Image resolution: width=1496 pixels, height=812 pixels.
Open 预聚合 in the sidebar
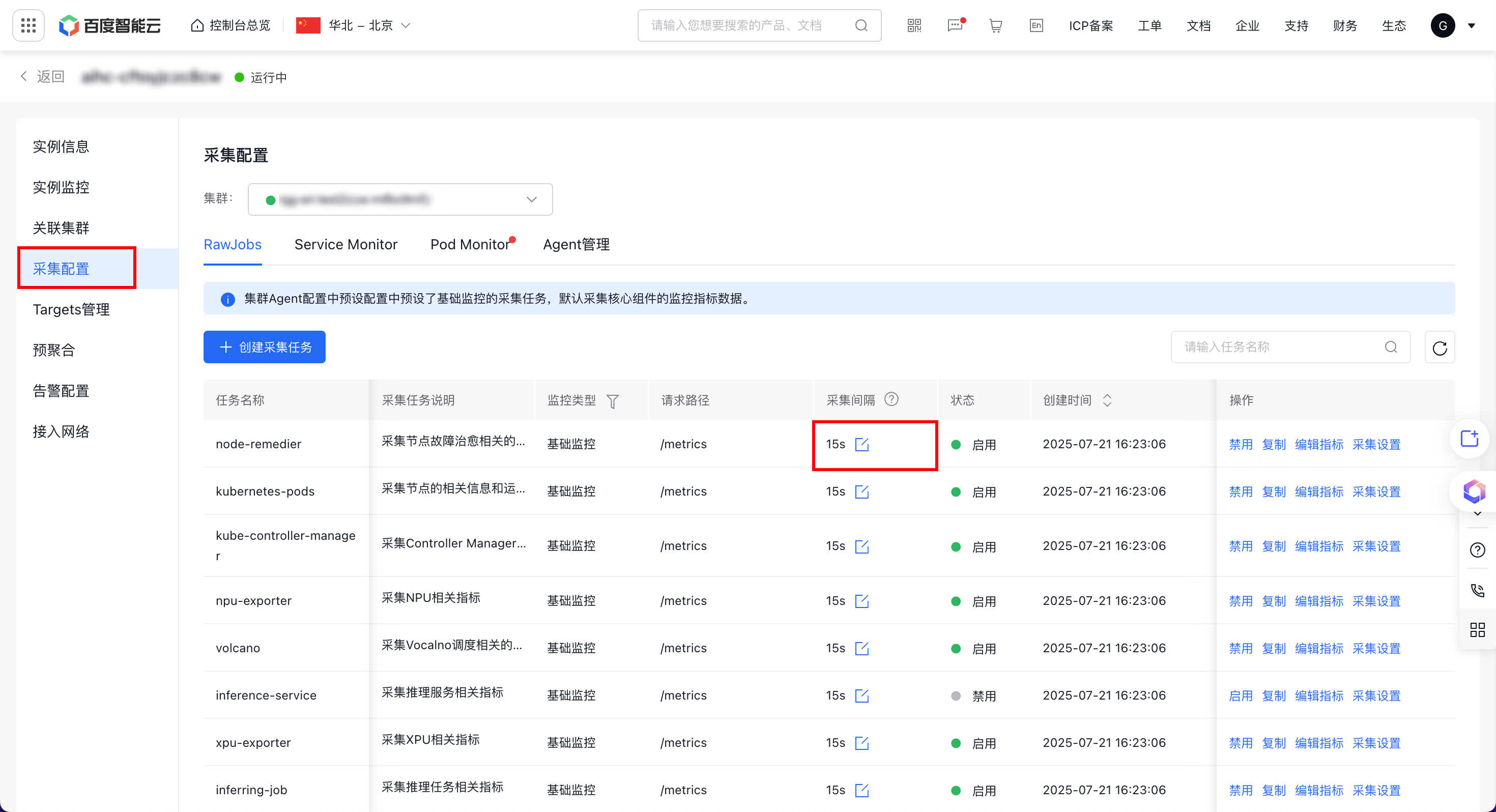[54, 350]
